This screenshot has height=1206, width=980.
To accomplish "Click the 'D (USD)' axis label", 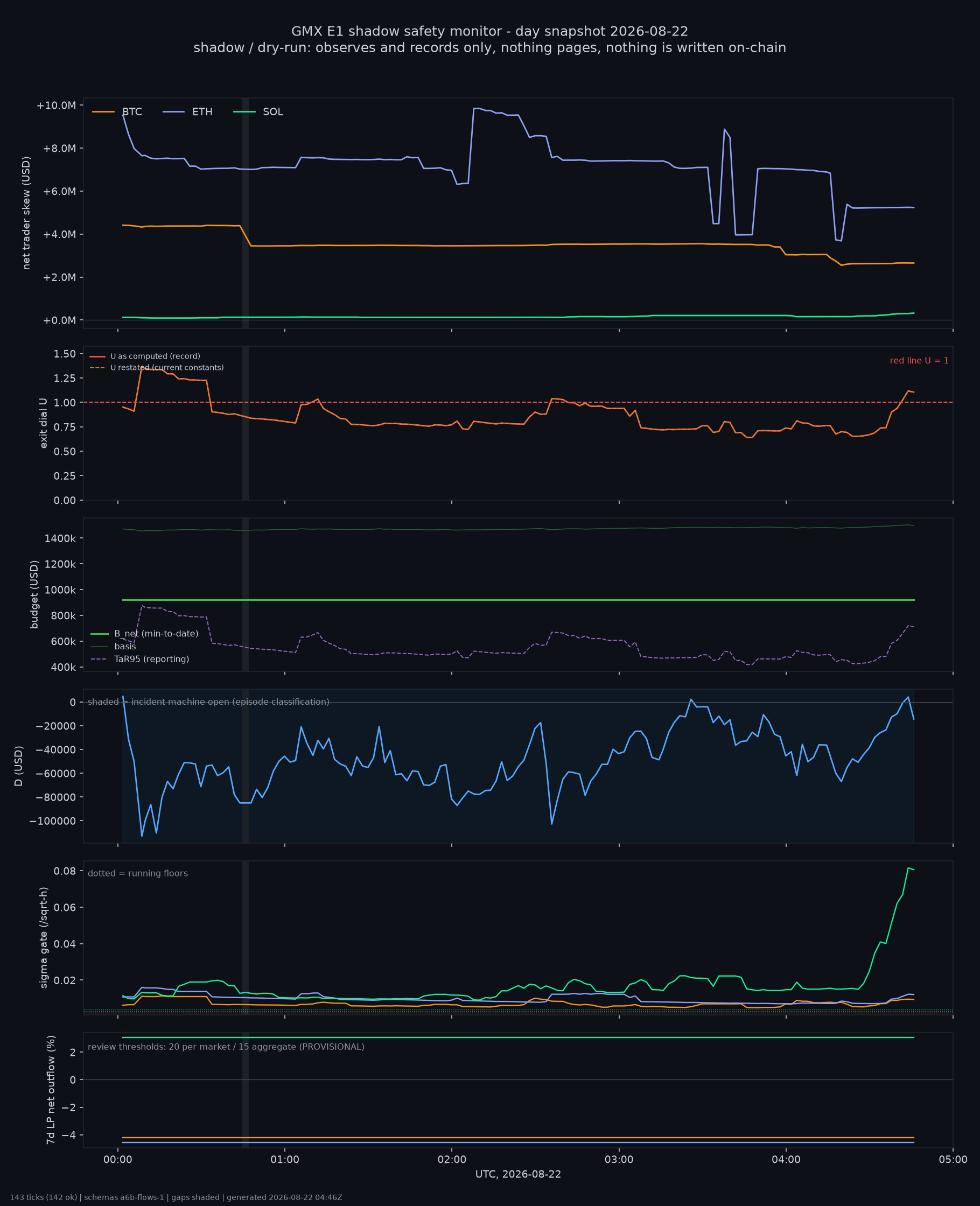I will [x=19, y=766].
